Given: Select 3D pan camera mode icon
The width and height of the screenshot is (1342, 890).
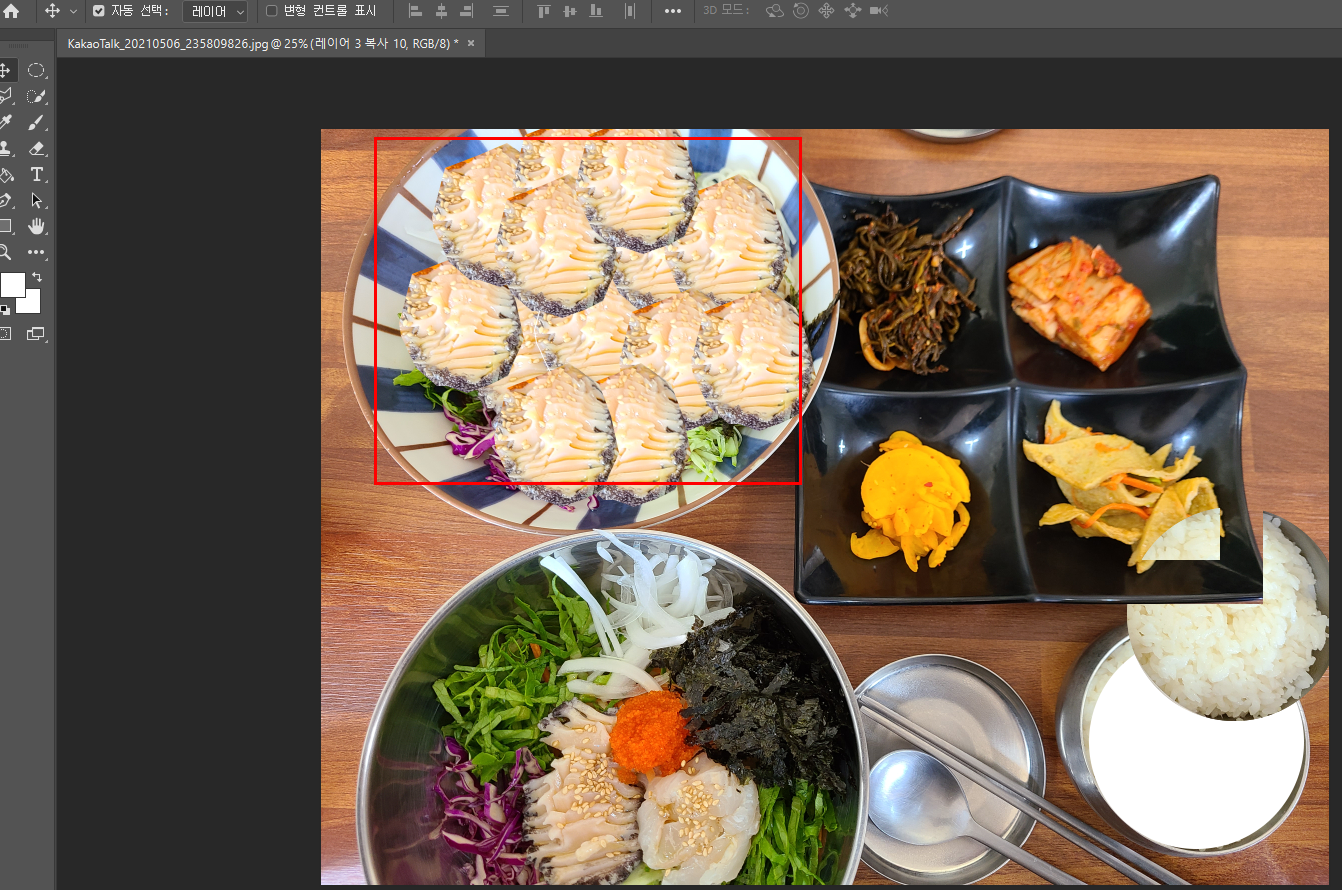Looking at the screenshot, I should click(x=826, y=11).
